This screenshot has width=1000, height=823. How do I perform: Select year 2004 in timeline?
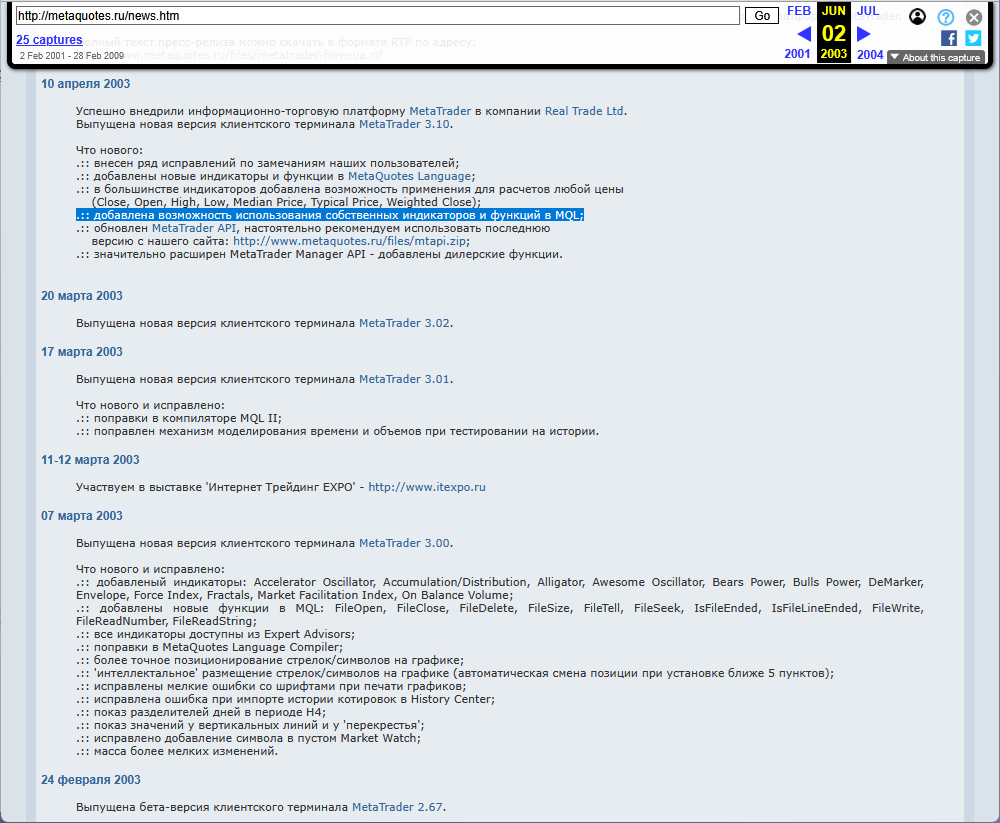click(870, 54)
